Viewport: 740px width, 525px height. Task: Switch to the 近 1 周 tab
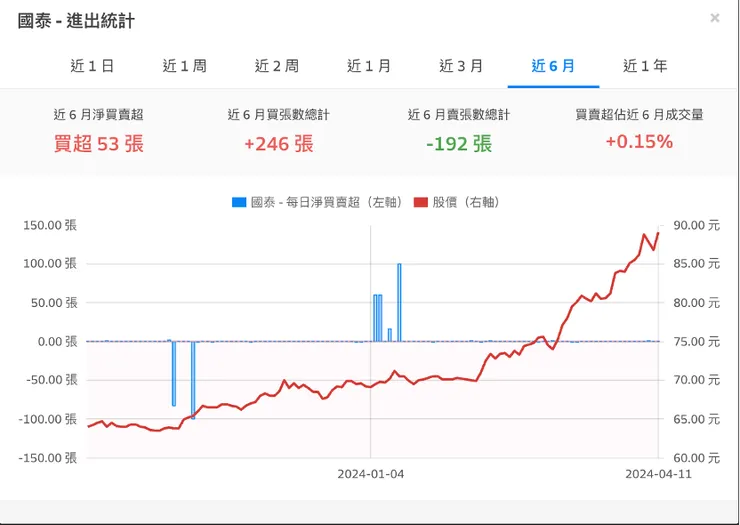185,66
